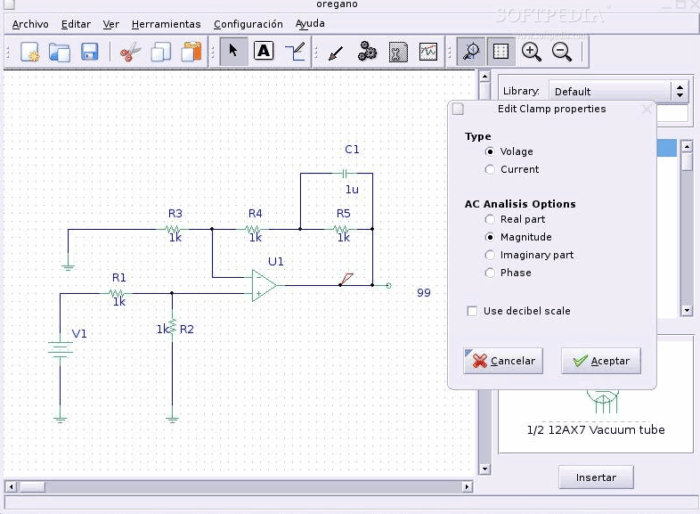
Task: Open the Library Default dropdown
Action: [x=618, y=92]
